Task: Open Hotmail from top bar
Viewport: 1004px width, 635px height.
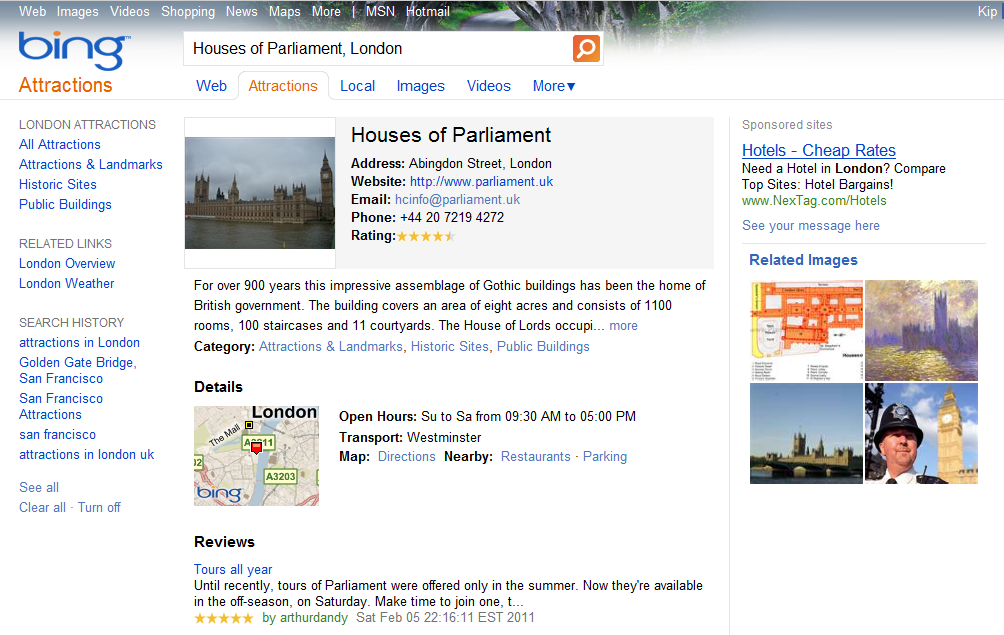Action: pyautogui.click(x=428, y=12)
